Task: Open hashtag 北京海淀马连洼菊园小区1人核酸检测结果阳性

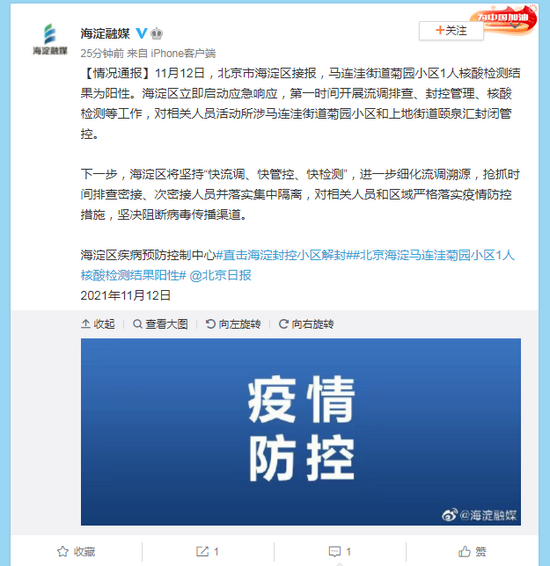Action: (297, 265)
